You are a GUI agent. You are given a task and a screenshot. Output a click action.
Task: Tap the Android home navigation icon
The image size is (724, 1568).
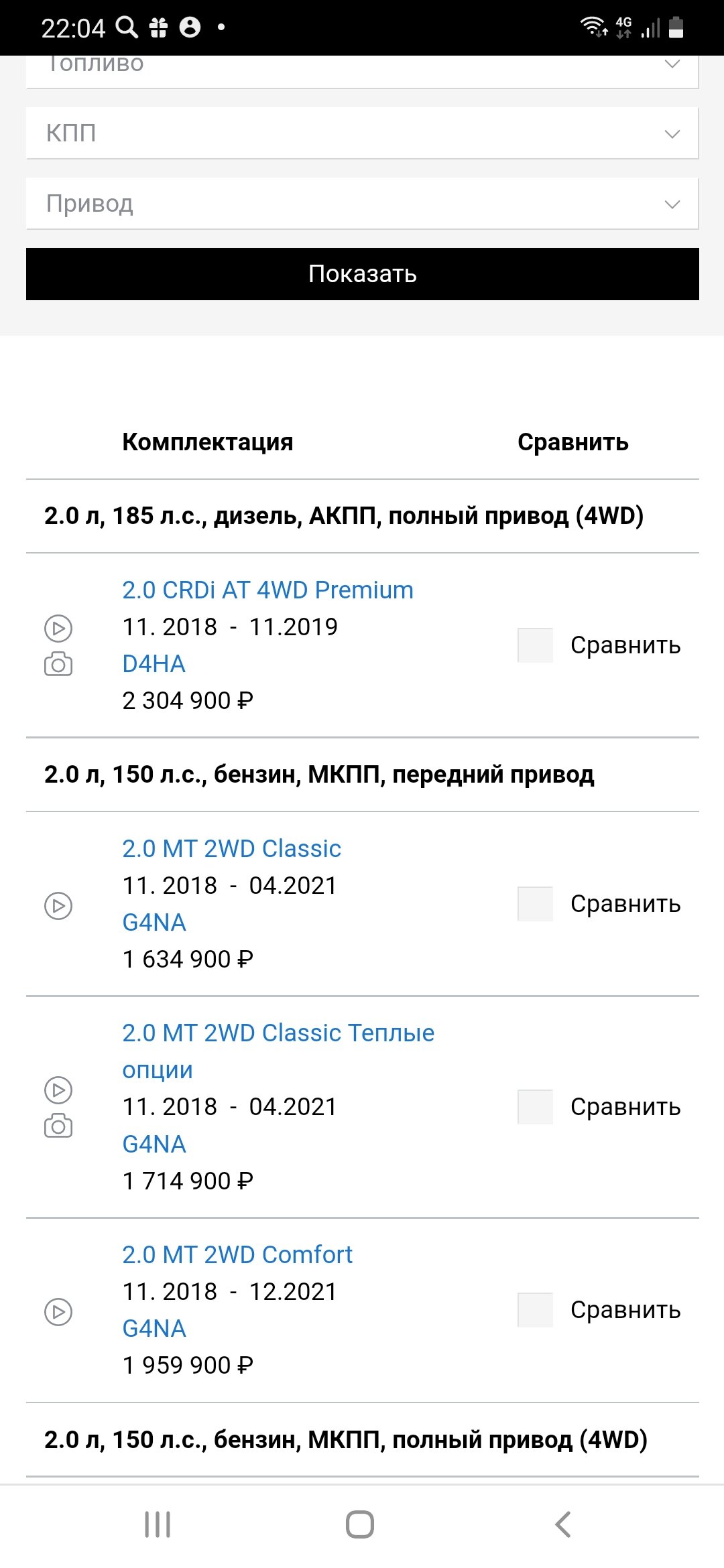tap(360, 1524)
